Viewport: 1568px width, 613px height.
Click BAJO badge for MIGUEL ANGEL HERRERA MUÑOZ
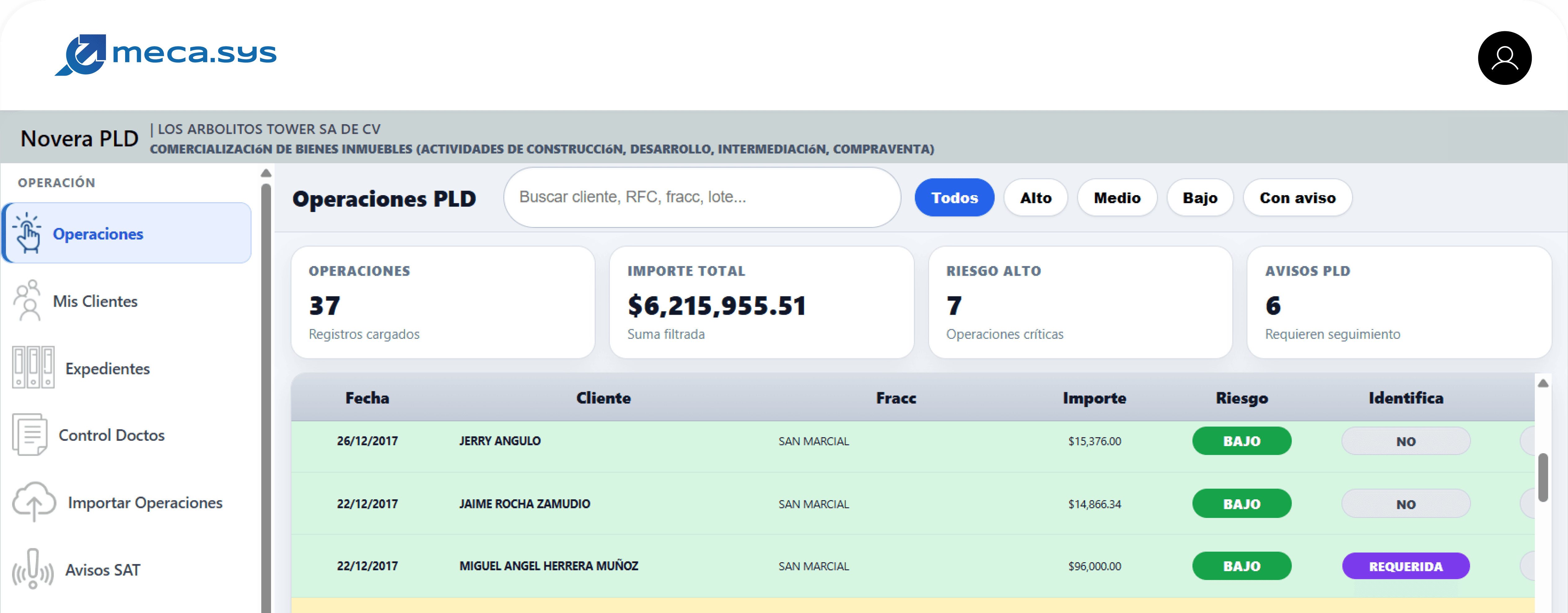[x=1242, y=566]
